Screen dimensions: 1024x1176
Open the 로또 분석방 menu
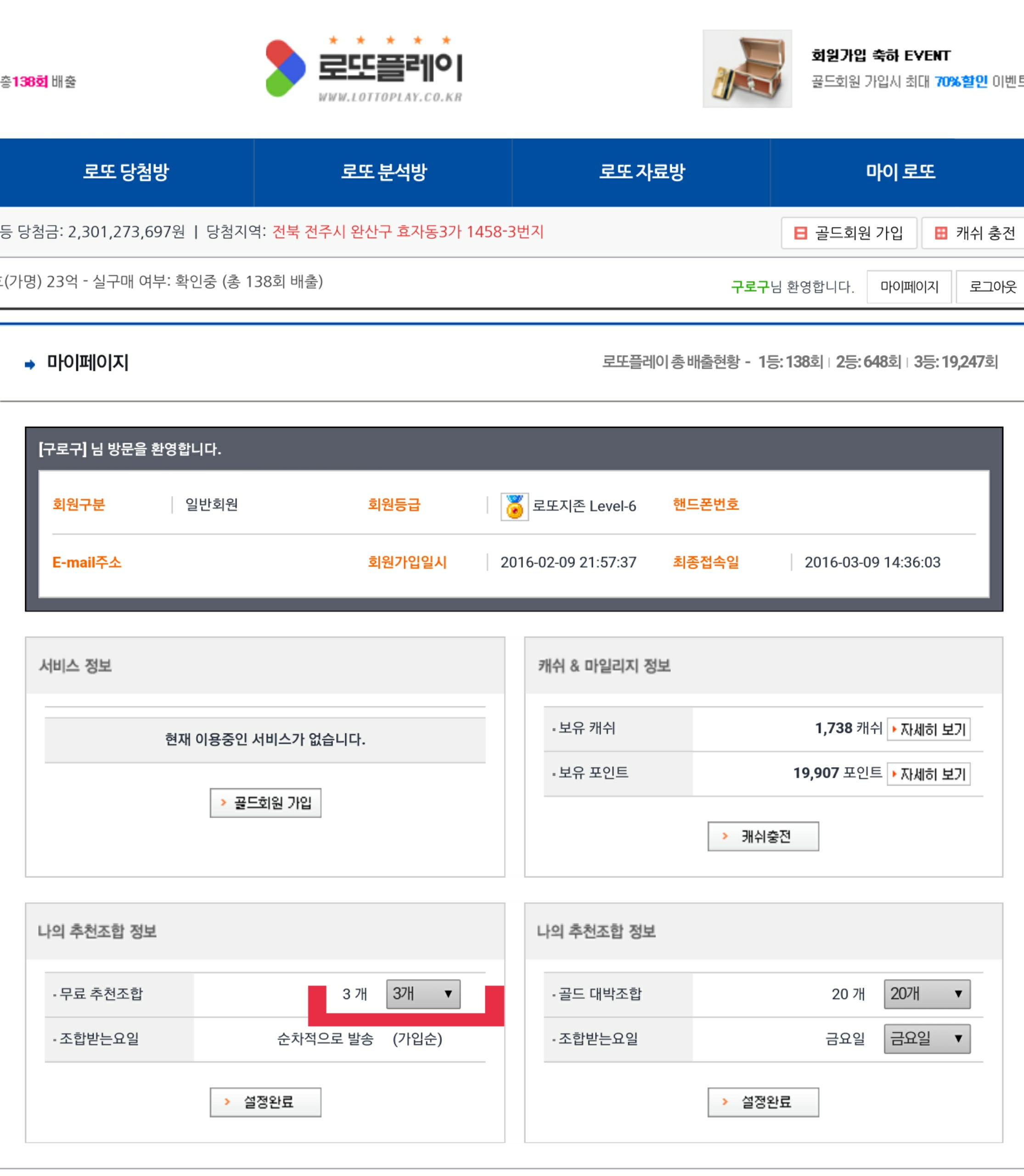pos(383,171)
